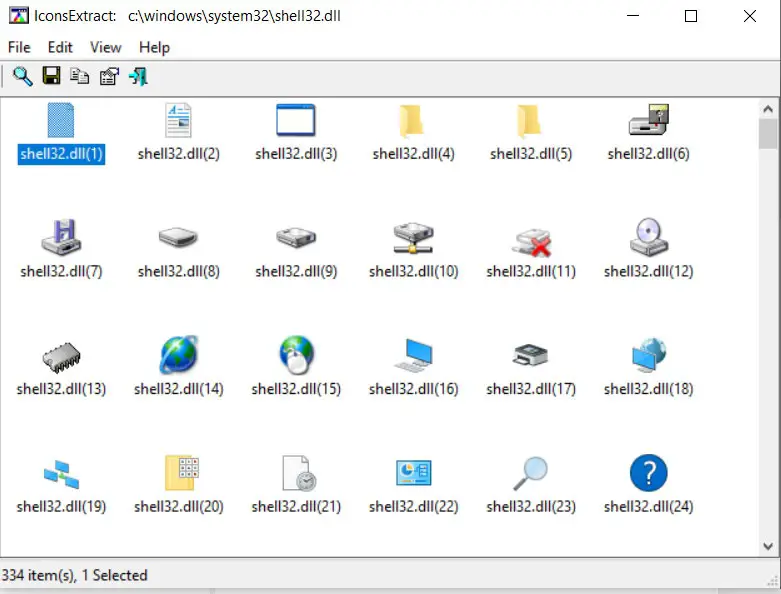781x594 pixels.
Task: Select the globe with mouse icon shell32.dll(15)
Action: click(x=296, y=355)
